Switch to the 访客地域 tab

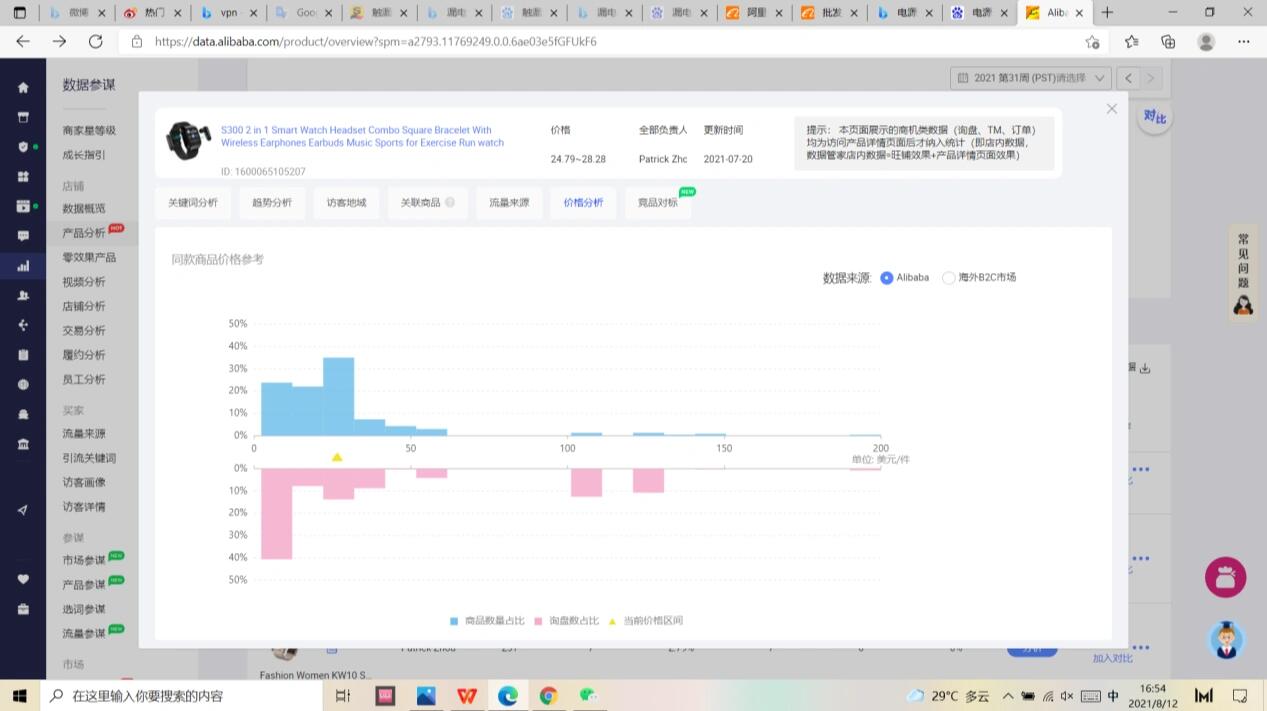click(x=346, y=203)
